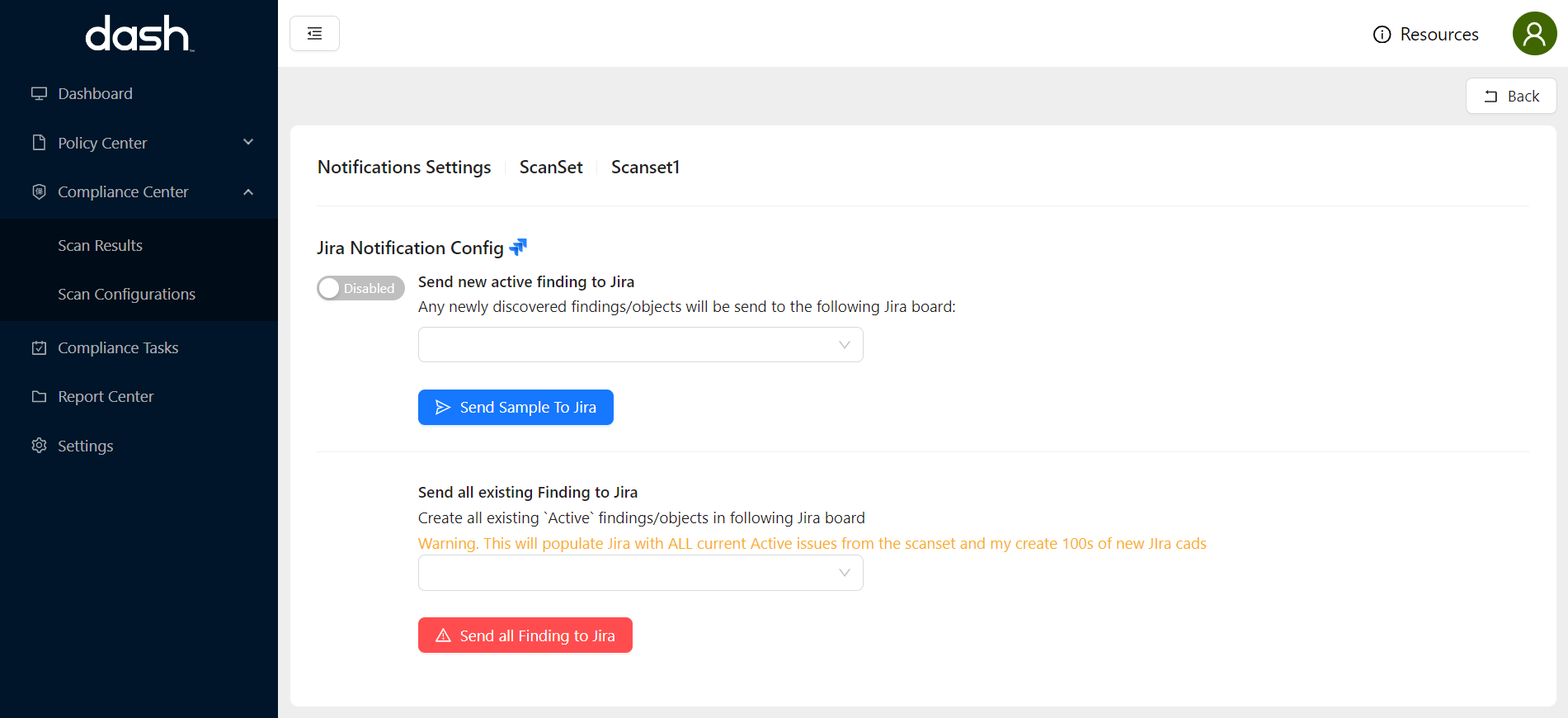The height and width of the screenshot is (718, 1568).
Task: Enable the Jira notification Disabled toggle
Action: pyautogui.click(x=360, y=288)
